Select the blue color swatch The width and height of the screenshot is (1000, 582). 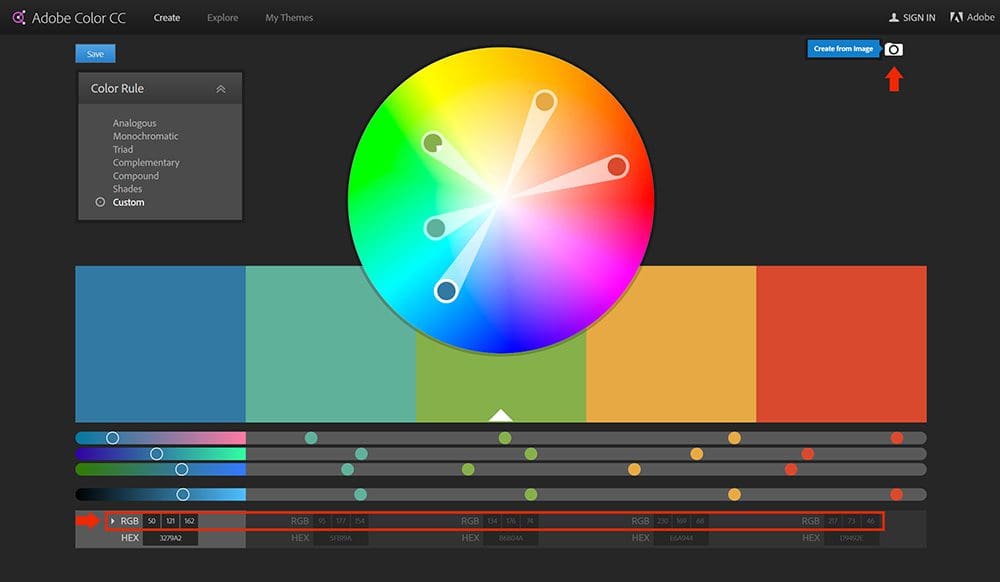[160, 344]
